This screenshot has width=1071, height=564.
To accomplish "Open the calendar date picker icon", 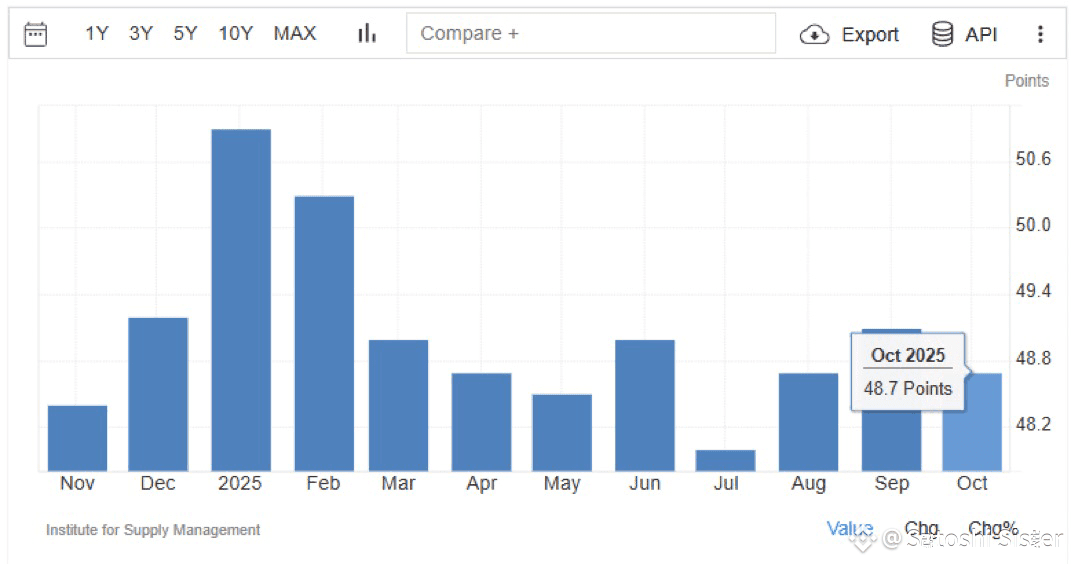I will (x=36, y=33).
